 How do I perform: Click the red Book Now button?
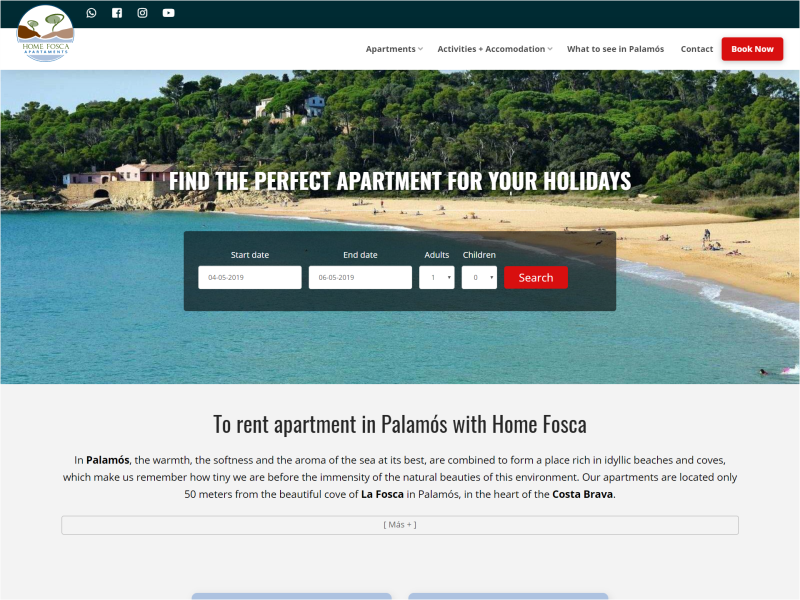point(752,49)
